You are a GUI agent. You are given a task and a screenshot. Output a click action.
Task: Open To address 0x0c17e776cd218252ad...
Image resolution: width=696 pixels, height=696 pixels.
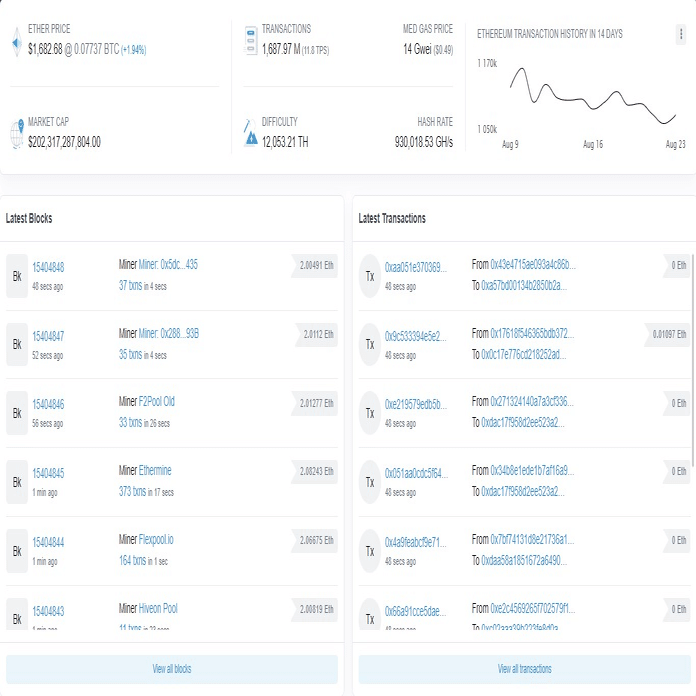523,354
